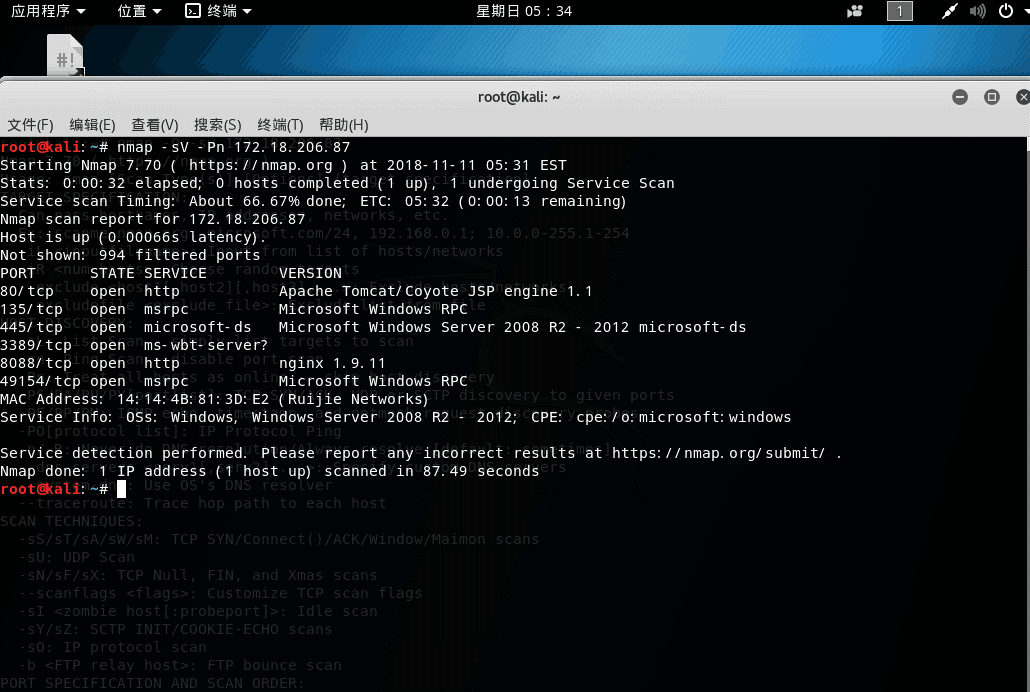Click the Service scan Timing 66.67% done line
Viewport: 1030px width, 692px height.
click(x=313, y=201)
